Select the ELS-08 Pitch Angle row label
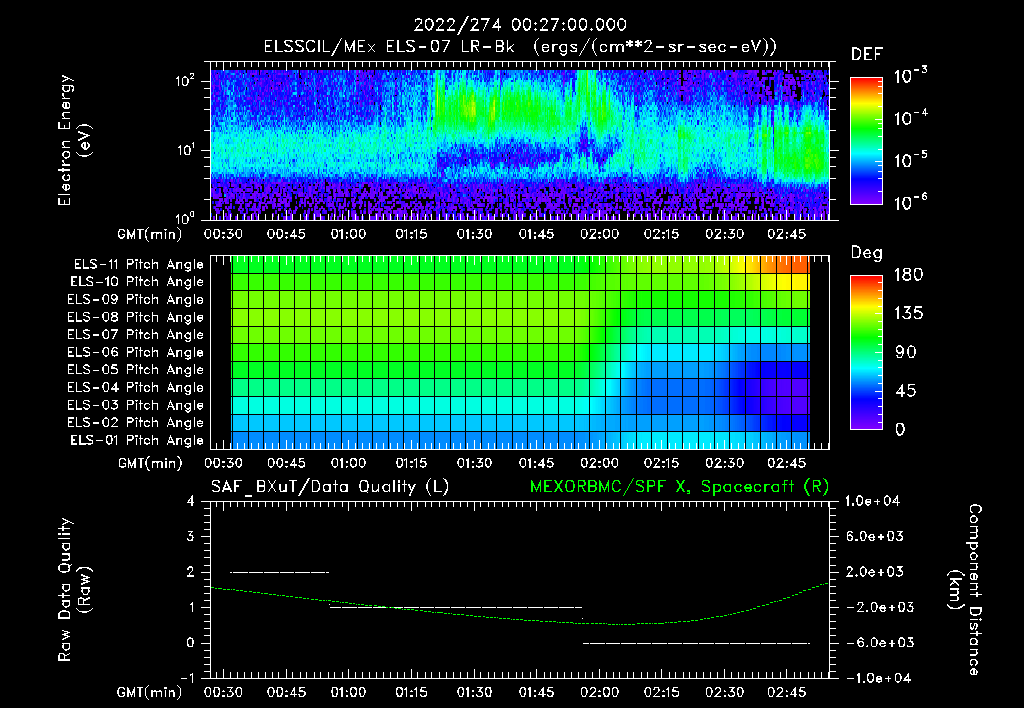The width and height of the screenshot is (1024, 708). 135,317
